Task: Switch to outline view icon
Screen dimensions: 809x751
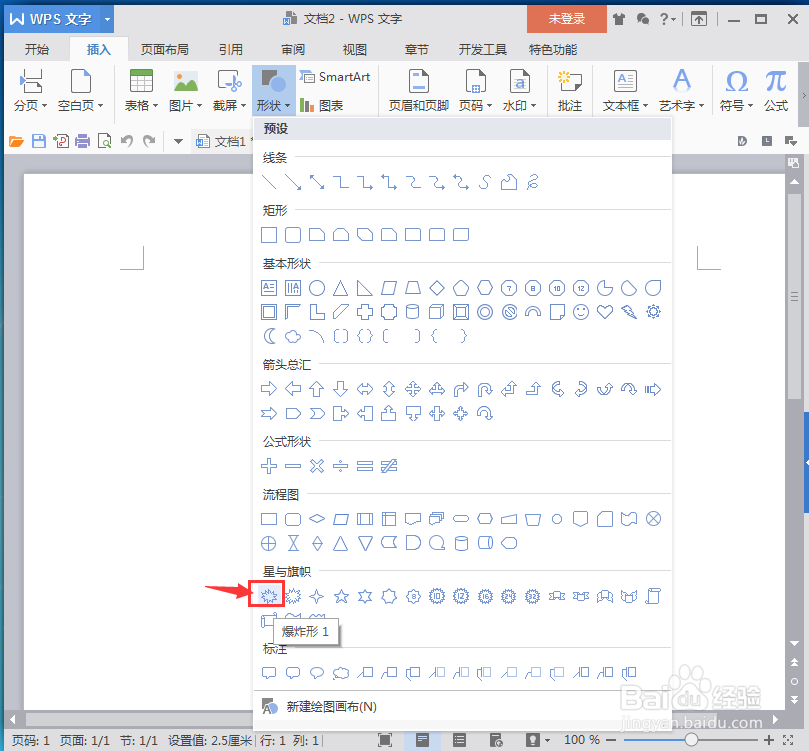Action: pyautogui.click(x=459, y=740)
